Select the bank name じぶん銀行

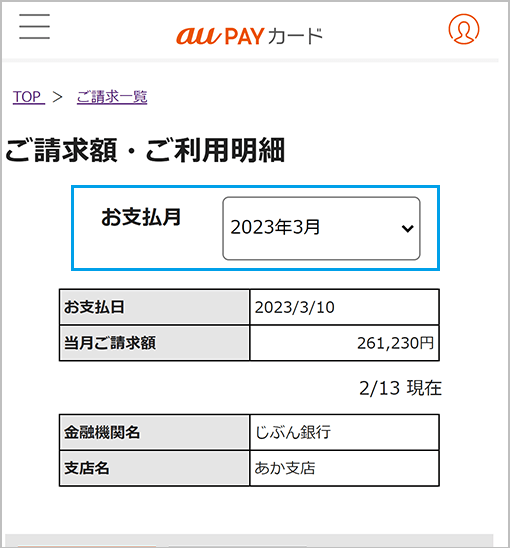293,433
